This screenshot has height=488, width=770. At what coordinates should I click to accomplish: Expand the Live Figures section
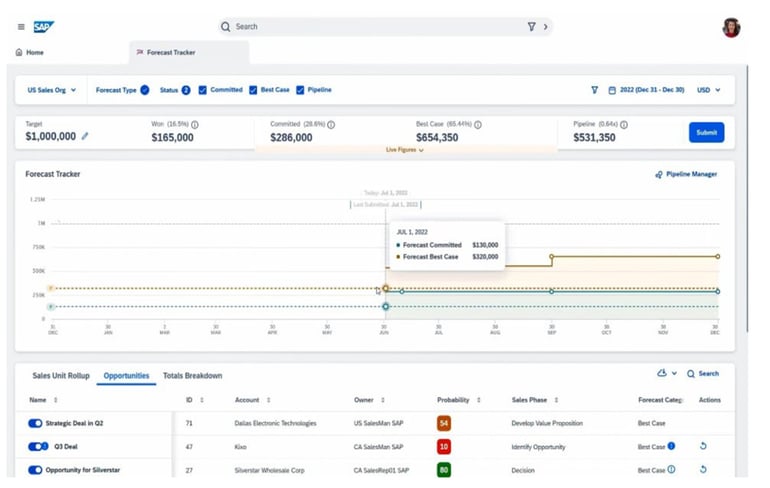405,150
